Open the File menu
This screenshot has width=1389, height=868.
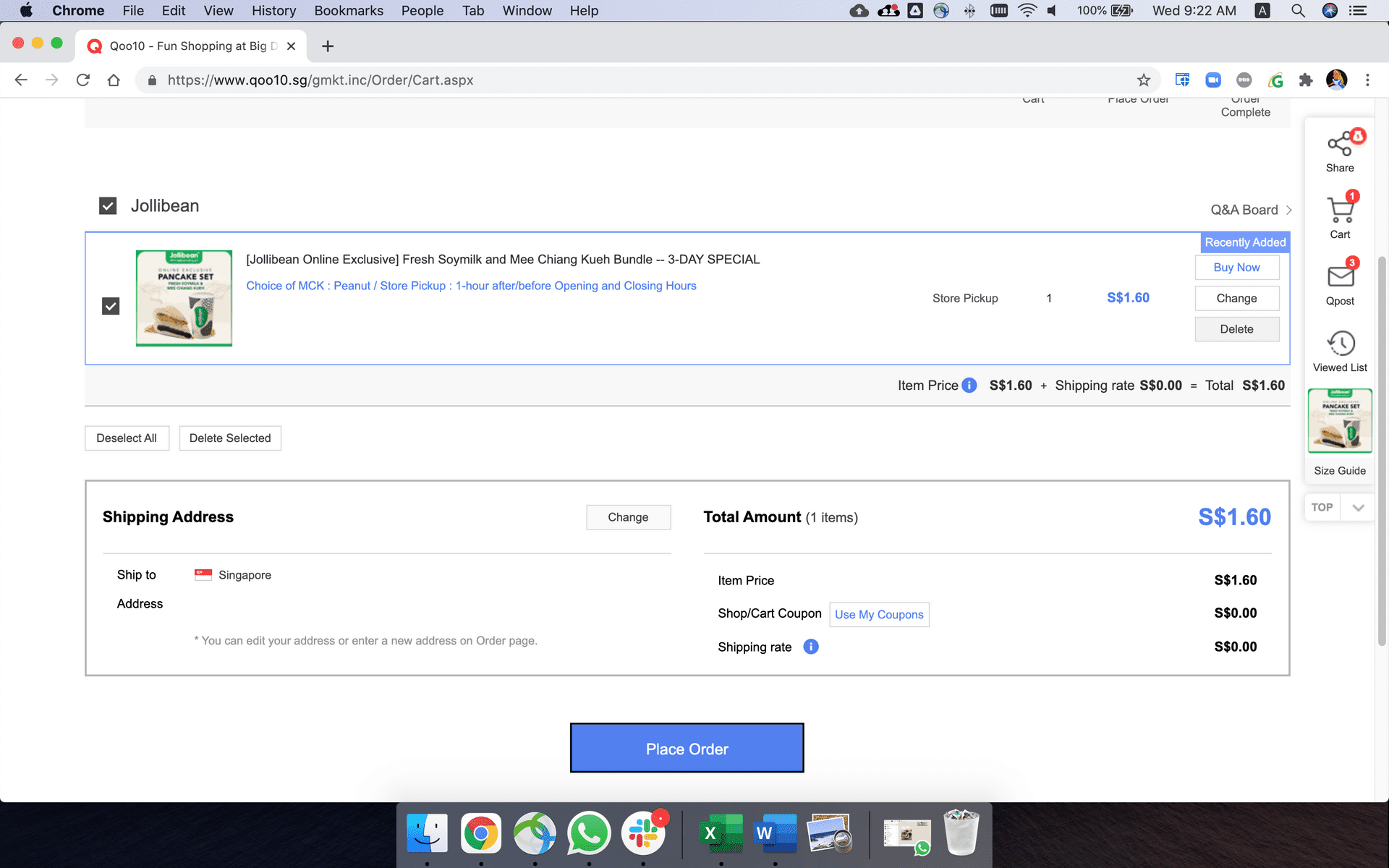click(133, 11)
